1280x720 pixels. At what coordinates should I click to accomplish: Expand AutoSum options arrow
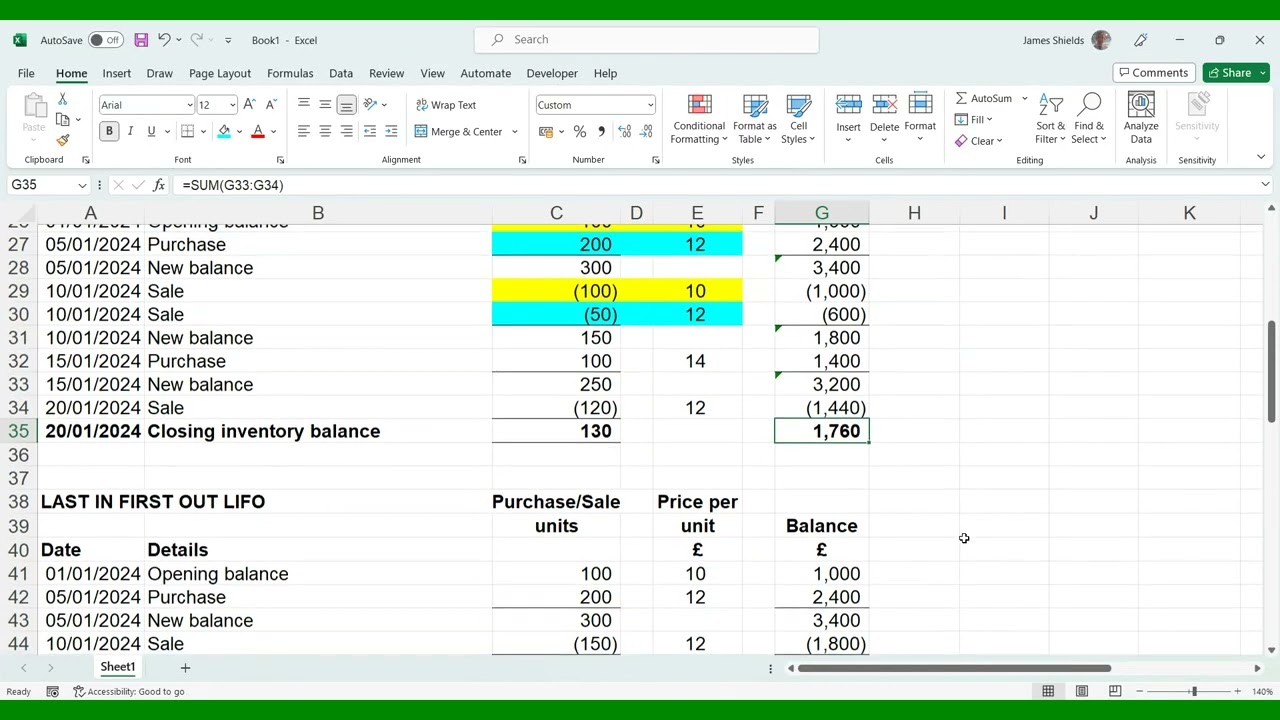[1025, 98]
